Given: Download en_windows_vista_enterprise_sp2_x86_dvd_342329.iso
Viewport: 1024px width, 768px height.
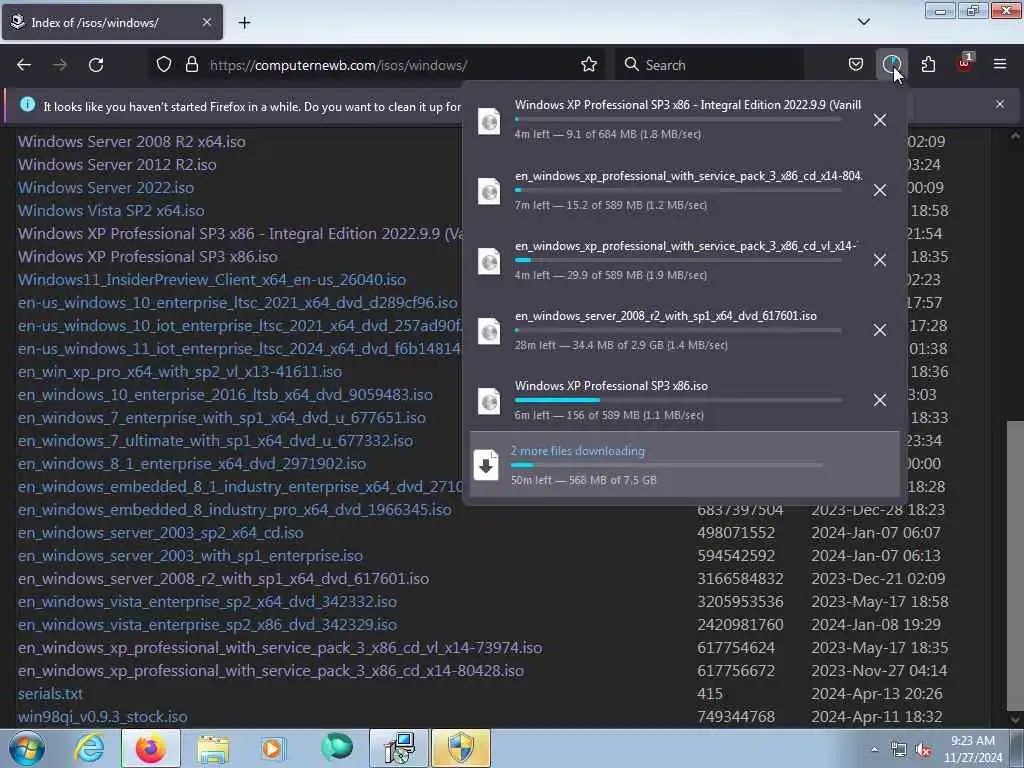Looking at the screenshot, I should click(207, 625).
